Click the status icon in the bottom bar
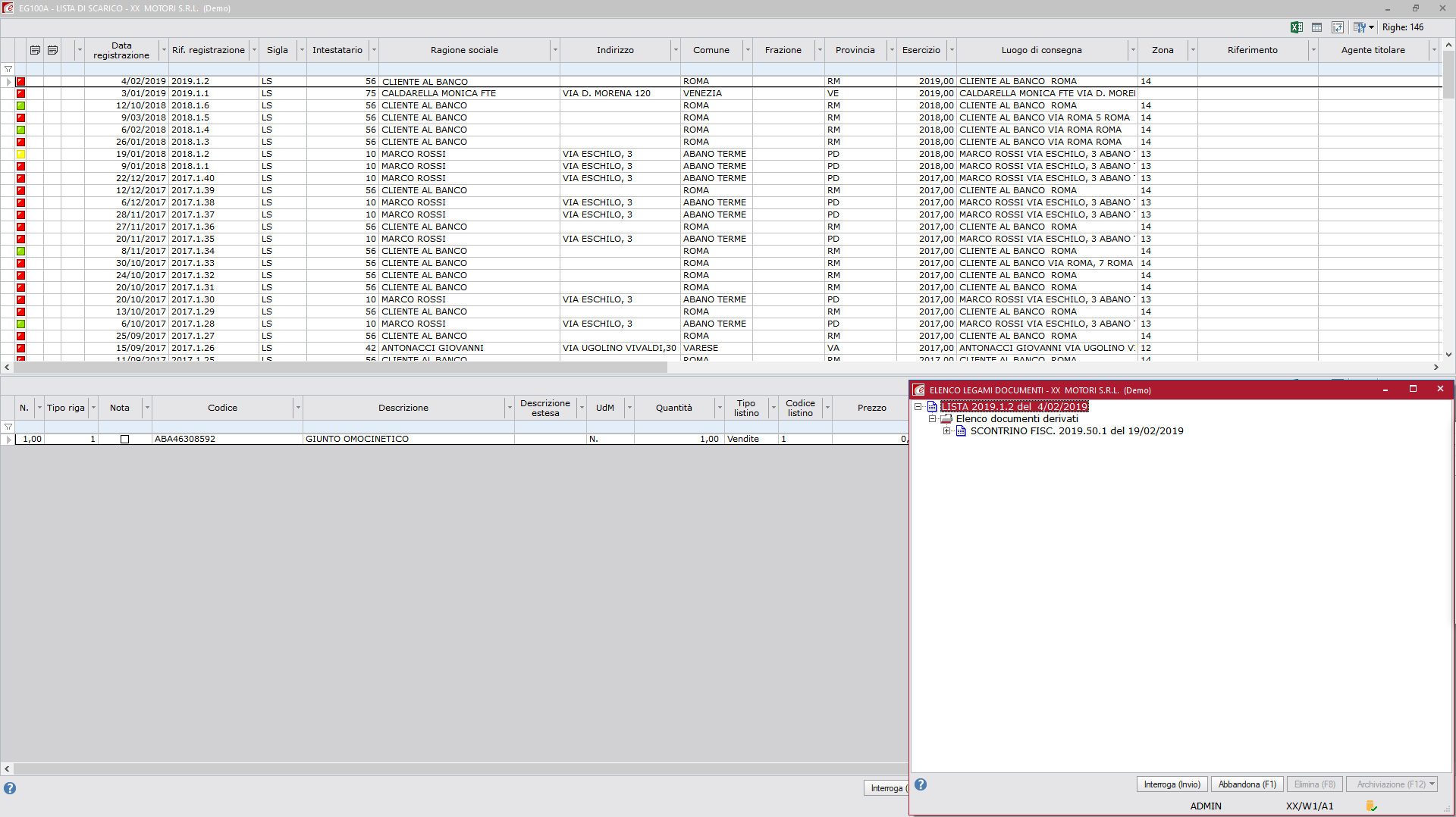The width and height of the screenshot is (1456, 817). click(x=1371, y=806)
